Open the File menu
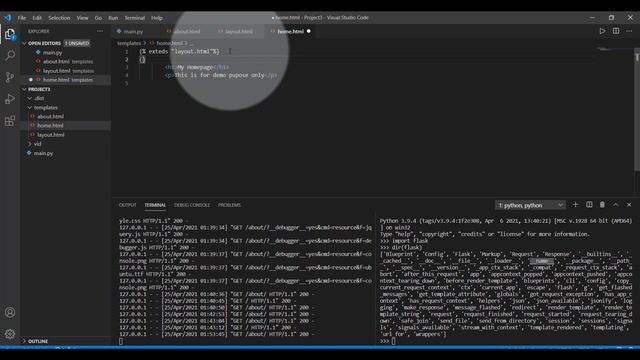The height and width of the screenshot is (360, 640). click(x=22, y=18)
